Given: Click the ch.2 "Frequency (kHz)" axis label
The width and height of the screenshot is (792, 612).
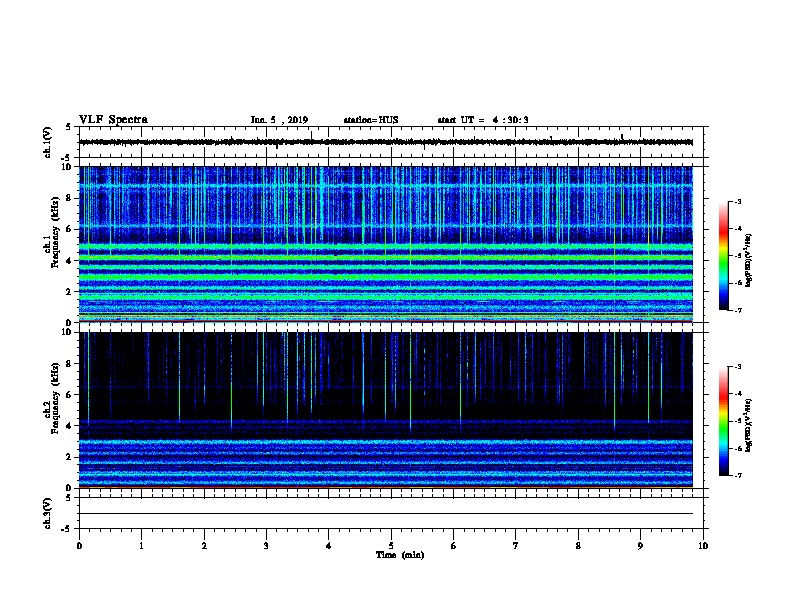Looking at the screenshot, I should pos(56,398).
